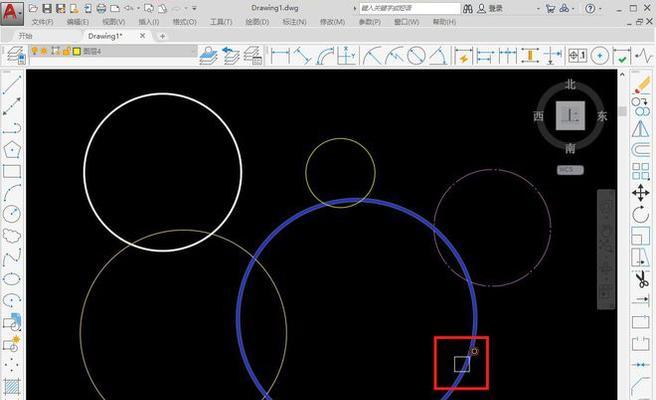The height and width of the screenshot is (400, 656).
Task: Select the Polygon tool
Action: [12, 149]
